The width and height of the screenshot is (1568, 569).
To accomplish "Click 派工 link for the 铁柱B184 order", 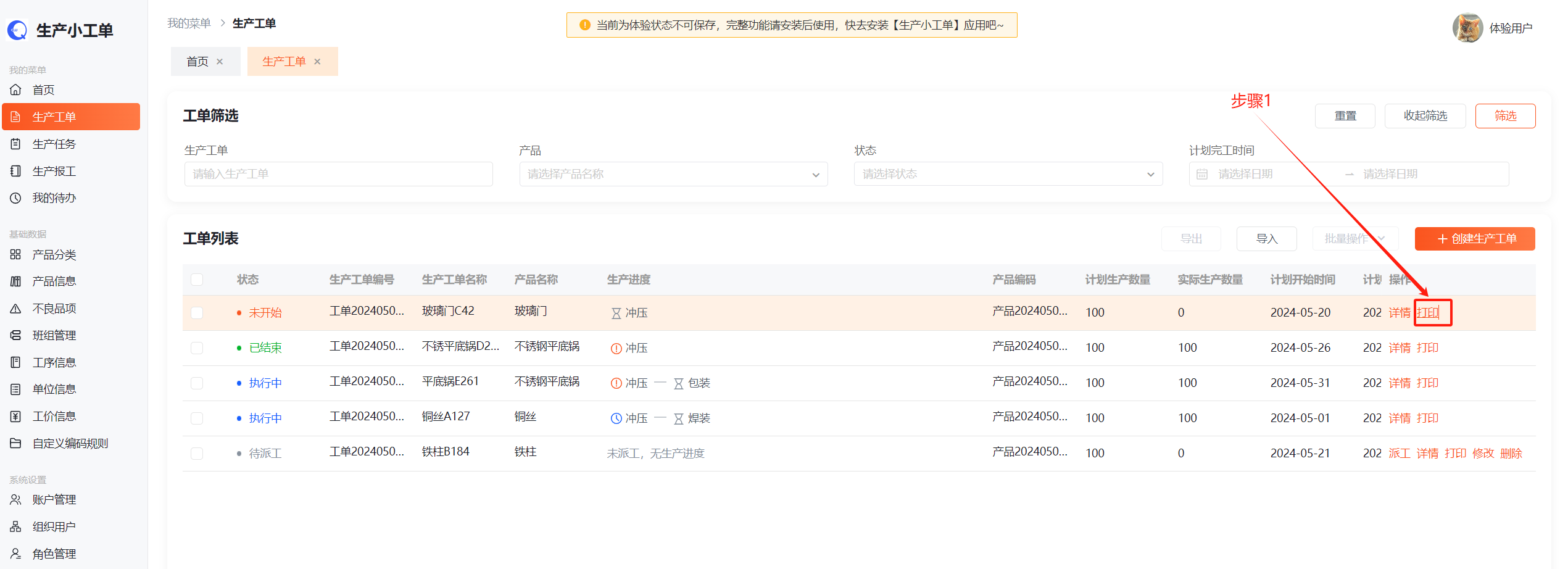I will (x=1399, y=454).
